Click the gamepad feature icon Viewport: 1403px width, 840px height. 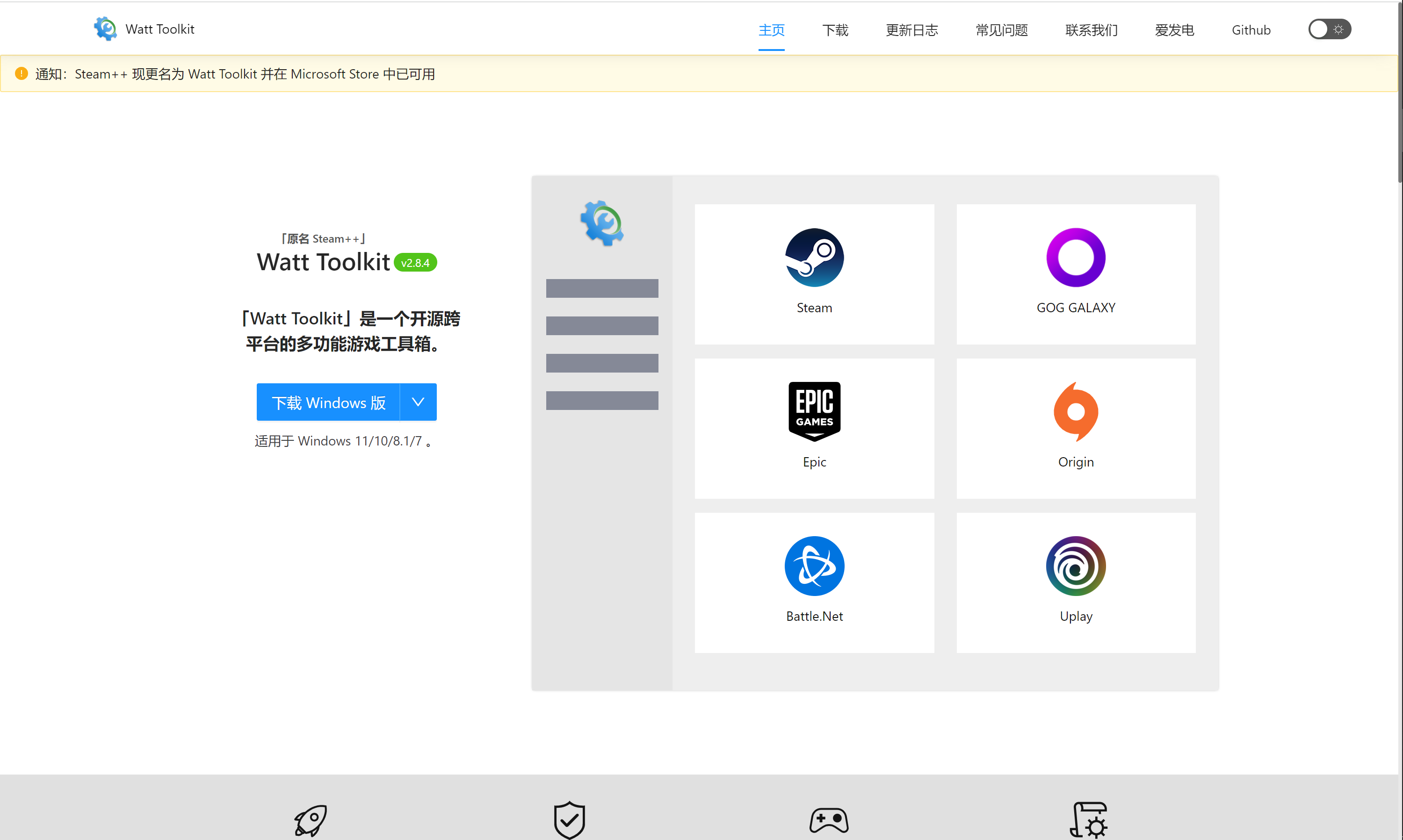(x=829, y=820)
